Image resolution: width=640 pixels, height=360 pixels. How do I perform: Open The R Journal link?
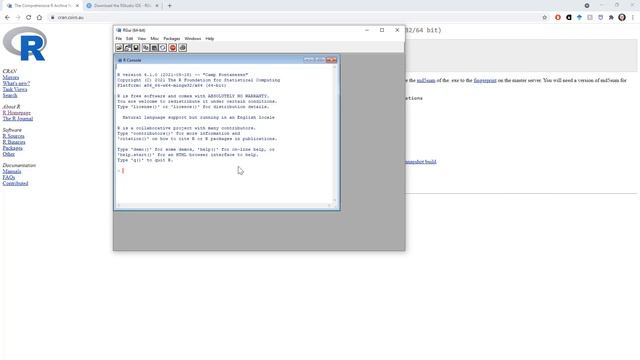click(18, 118)
